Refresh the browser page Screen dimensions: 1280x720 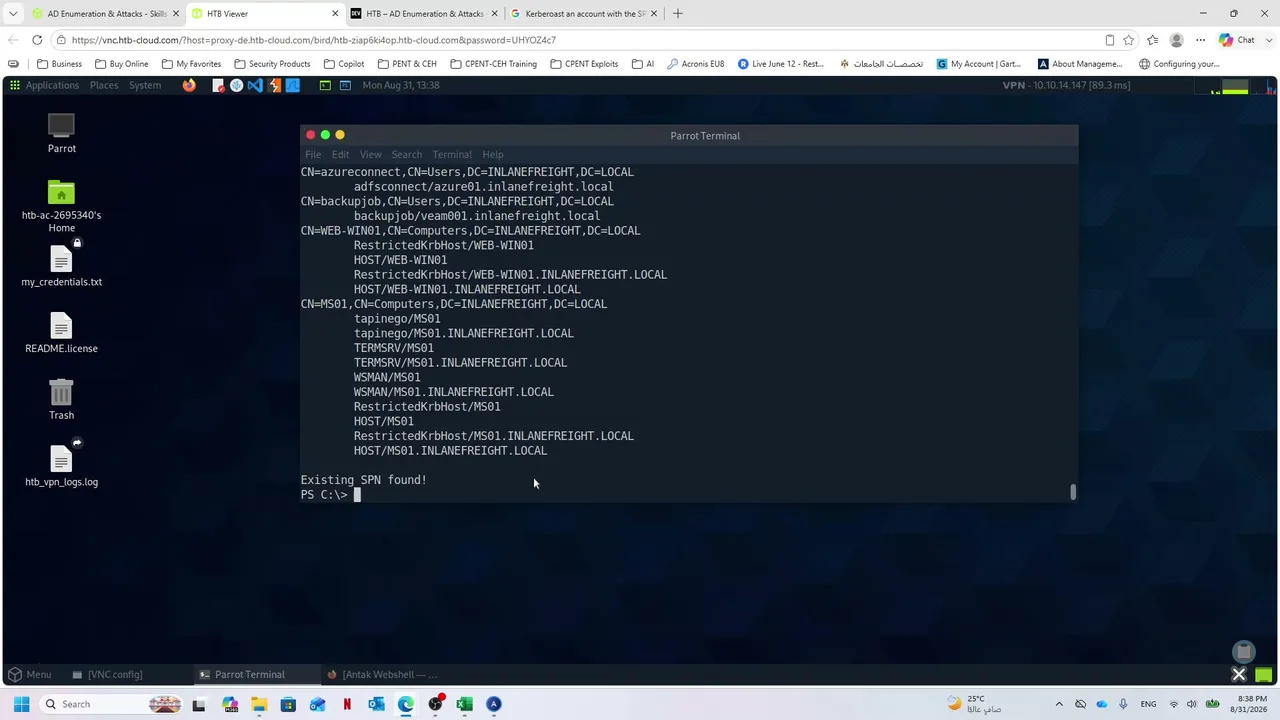[37, 40]
